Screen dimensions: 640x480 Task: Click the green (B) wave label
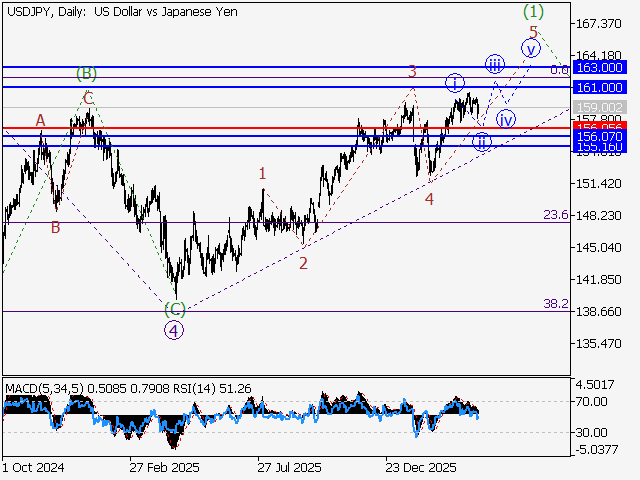tap(87, 74)
